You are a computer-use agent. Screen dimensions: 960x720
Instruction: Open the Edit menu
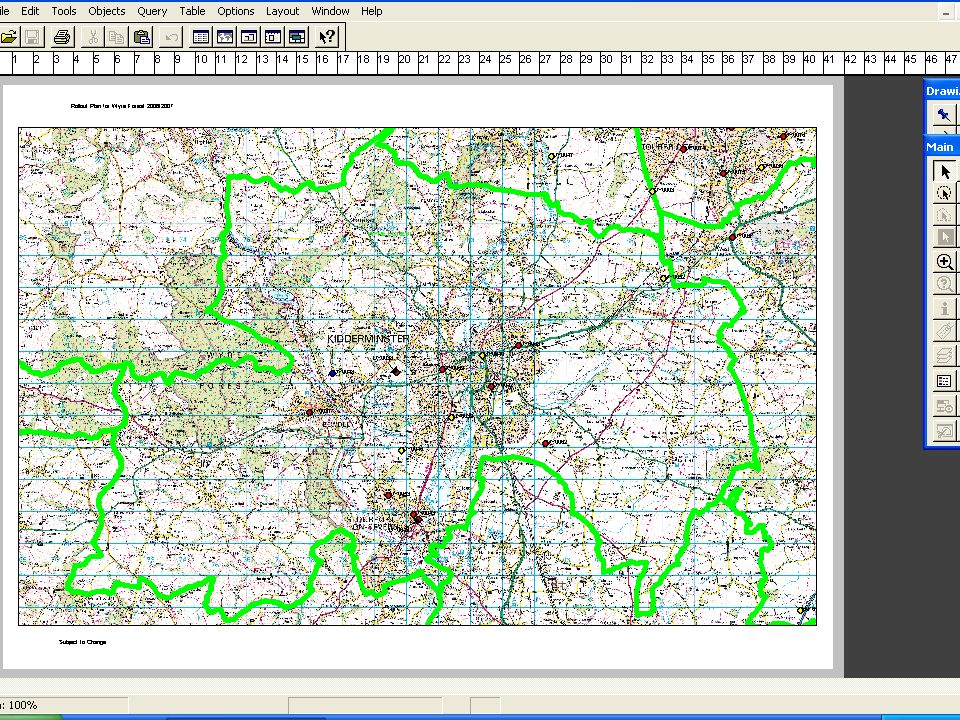(x=30, y=11)
